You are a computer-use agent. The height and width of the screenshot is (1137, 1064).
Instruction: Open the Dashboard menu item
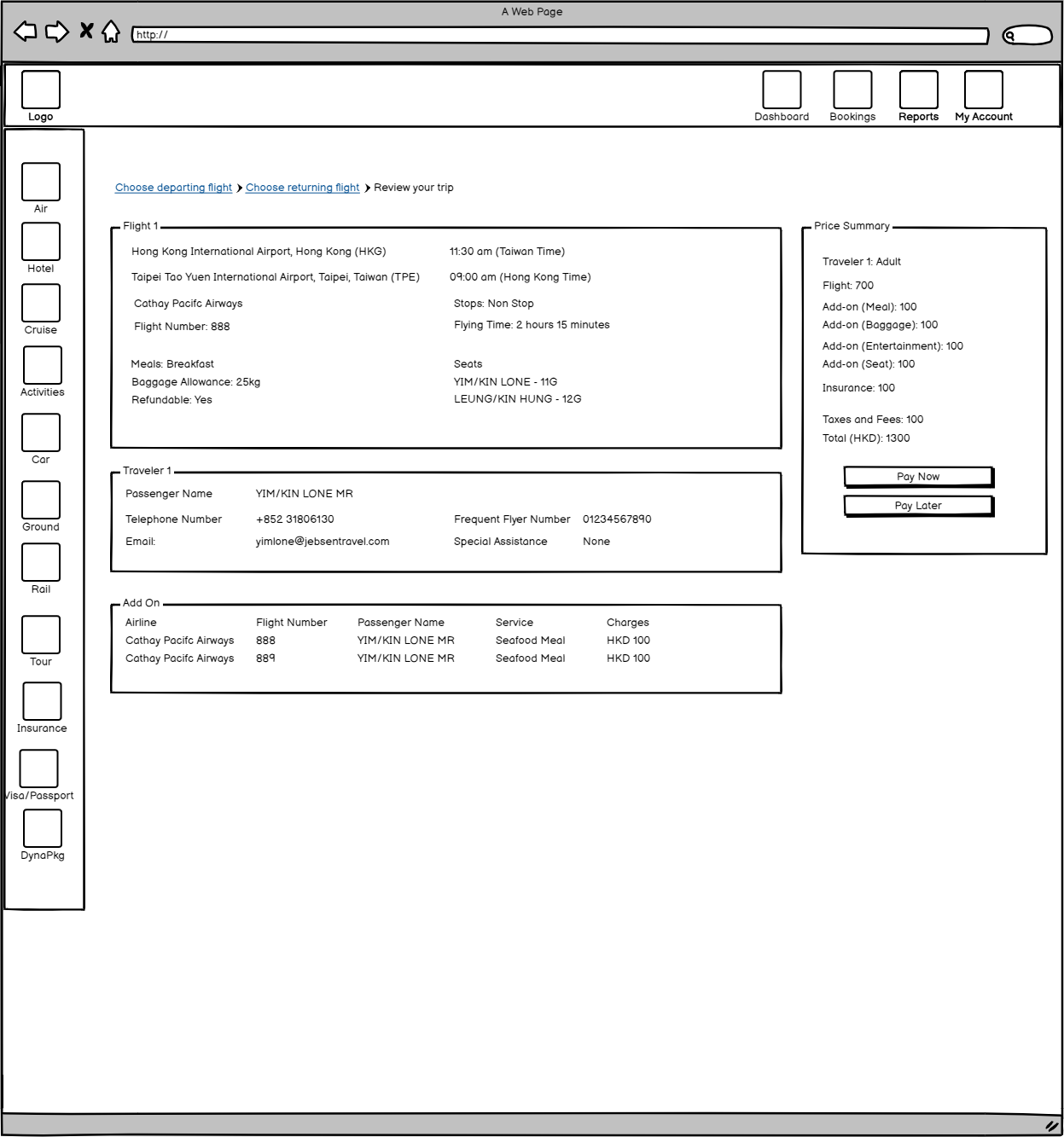tap(782, 90)
